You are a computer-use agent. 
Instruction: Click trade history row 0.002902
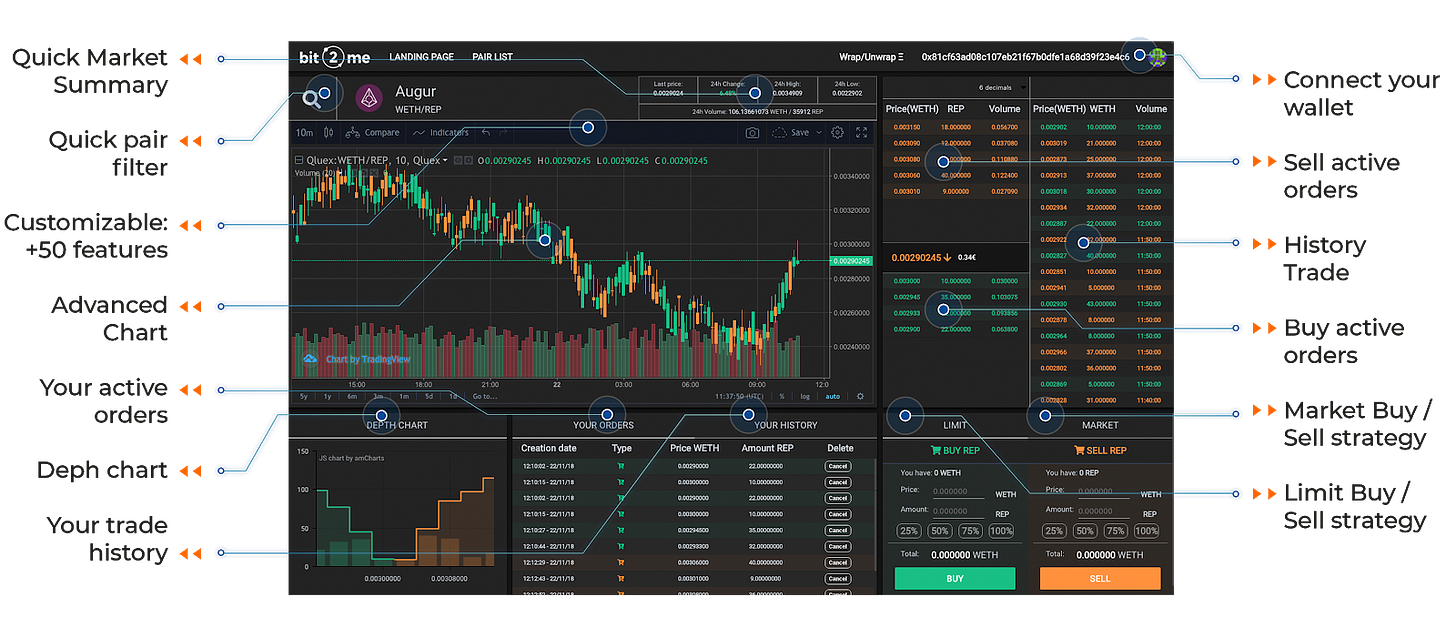click(x=1100, y=127)
